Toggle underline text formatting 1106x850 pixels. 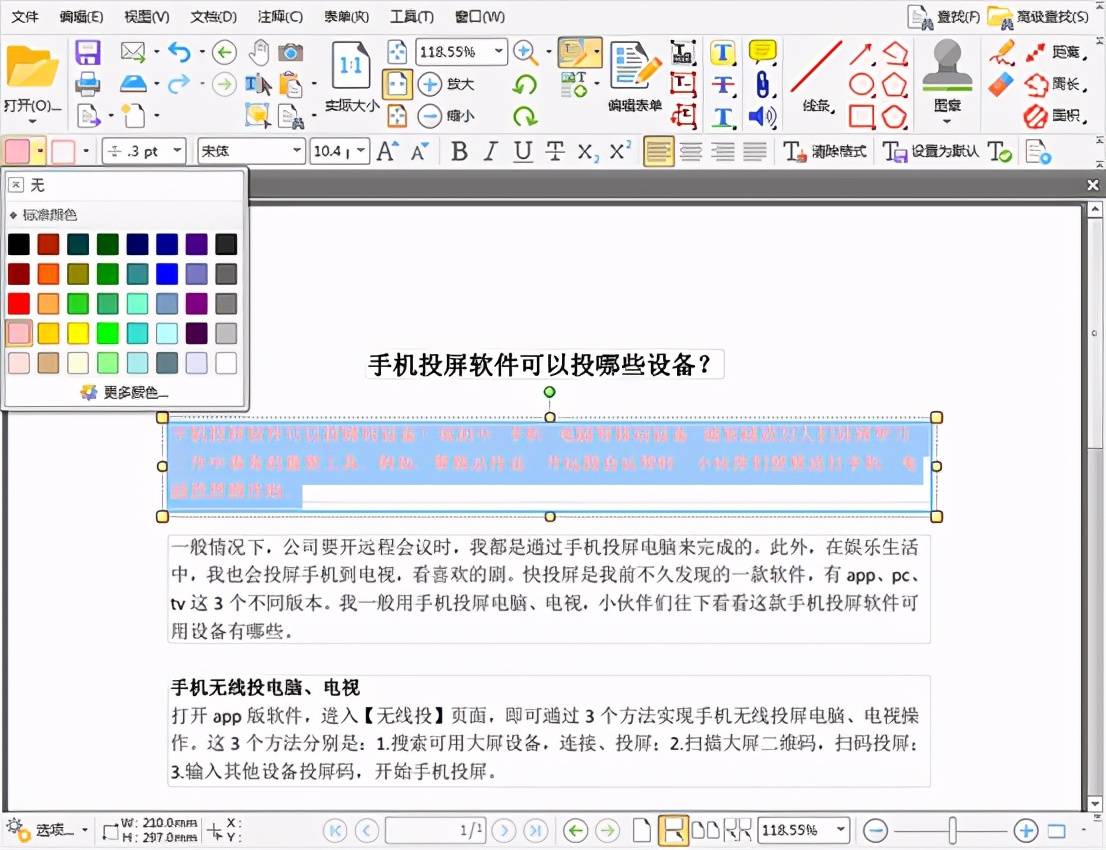[522, 152]
